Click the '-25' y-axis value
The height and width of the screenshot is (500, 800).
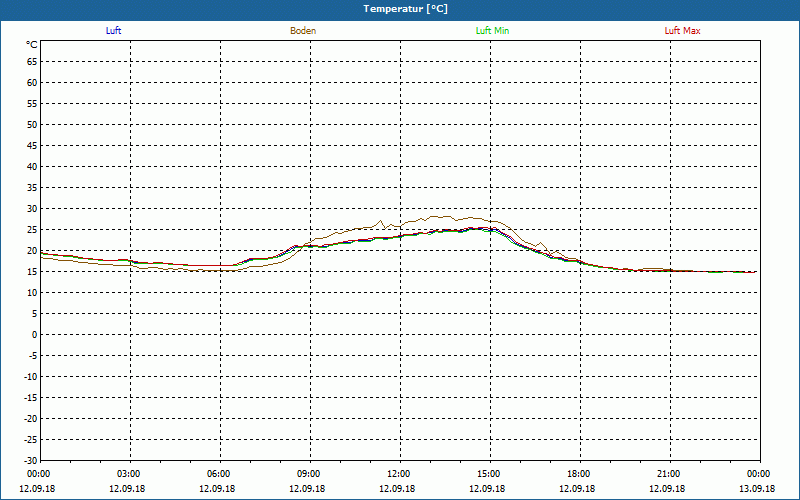point(30,439)
